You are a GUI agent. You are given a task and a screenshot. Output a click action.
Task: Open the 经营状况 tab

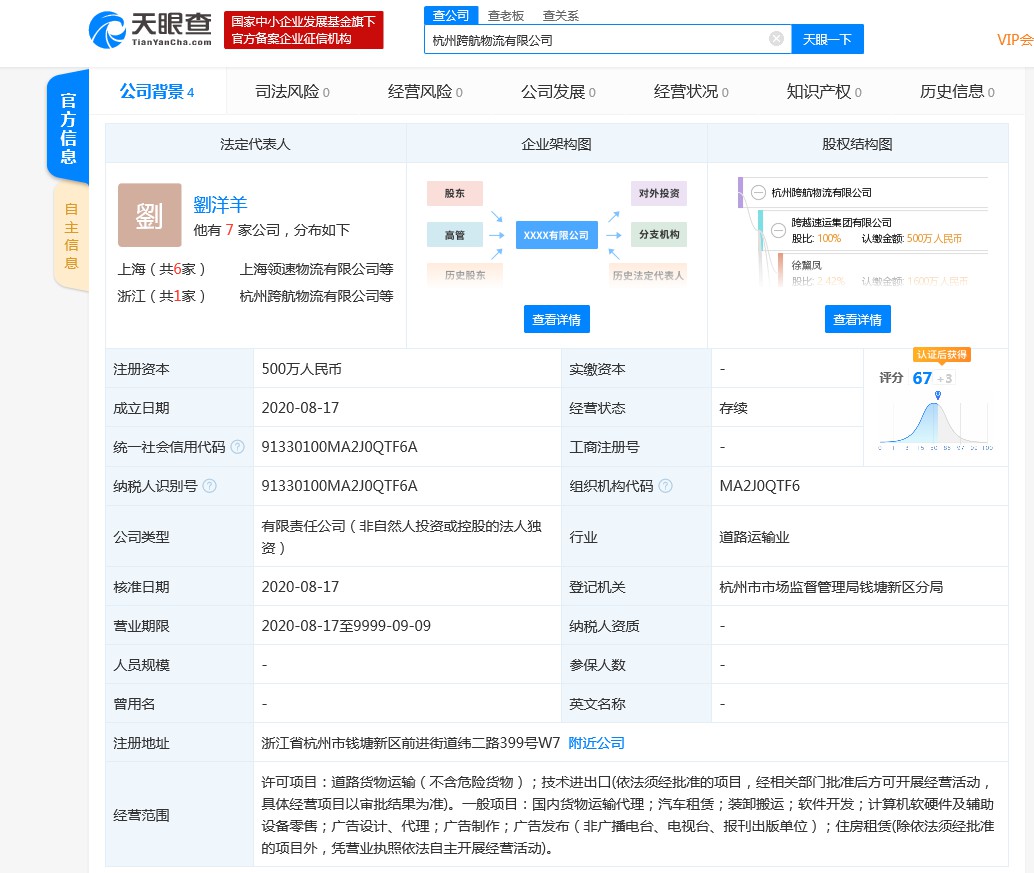691,92
